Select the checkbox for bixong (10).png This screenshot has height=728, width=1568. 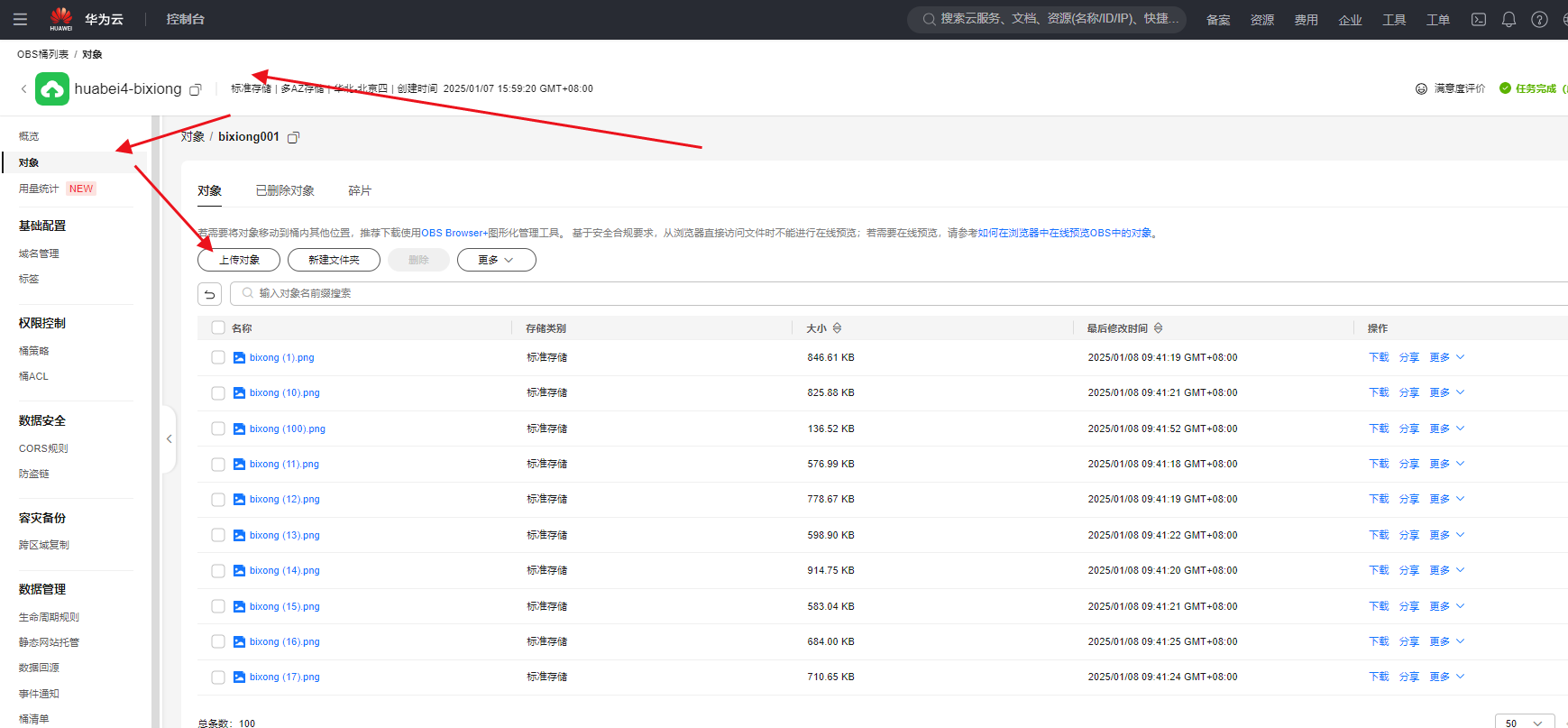click(x=218, y=393)
